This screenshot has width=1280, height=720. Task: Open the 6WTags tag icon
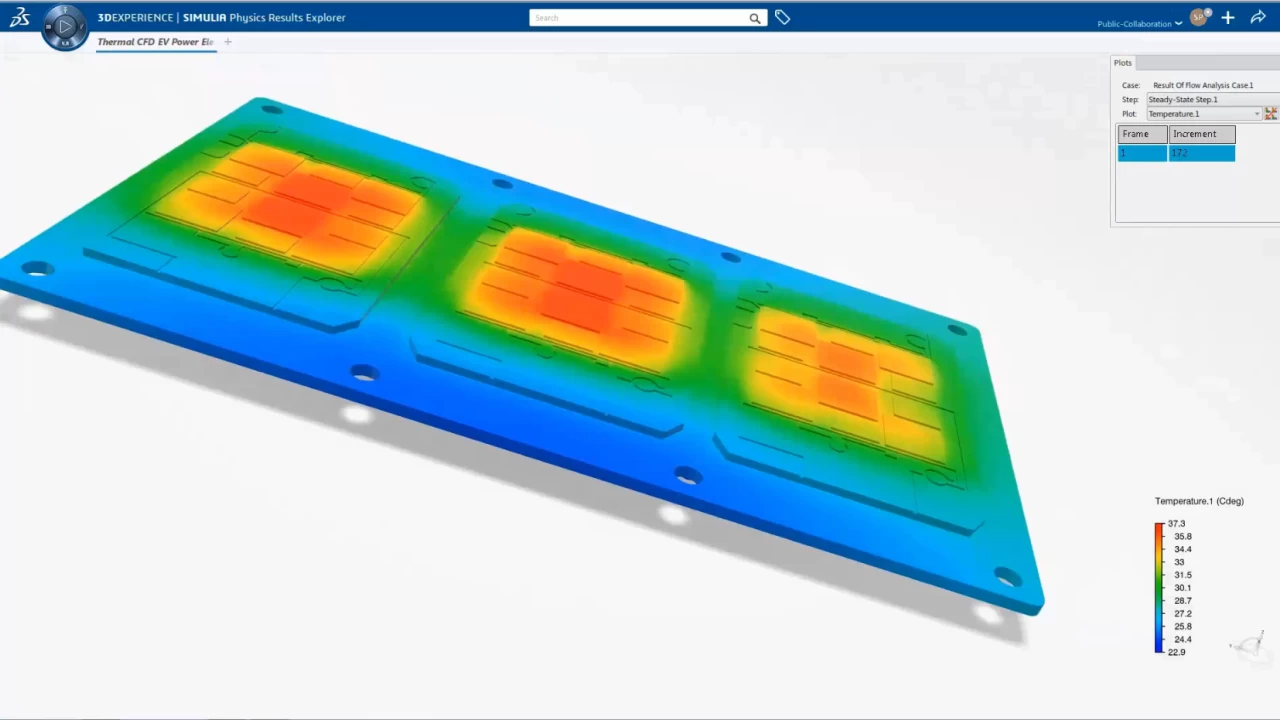coord(782,18)
